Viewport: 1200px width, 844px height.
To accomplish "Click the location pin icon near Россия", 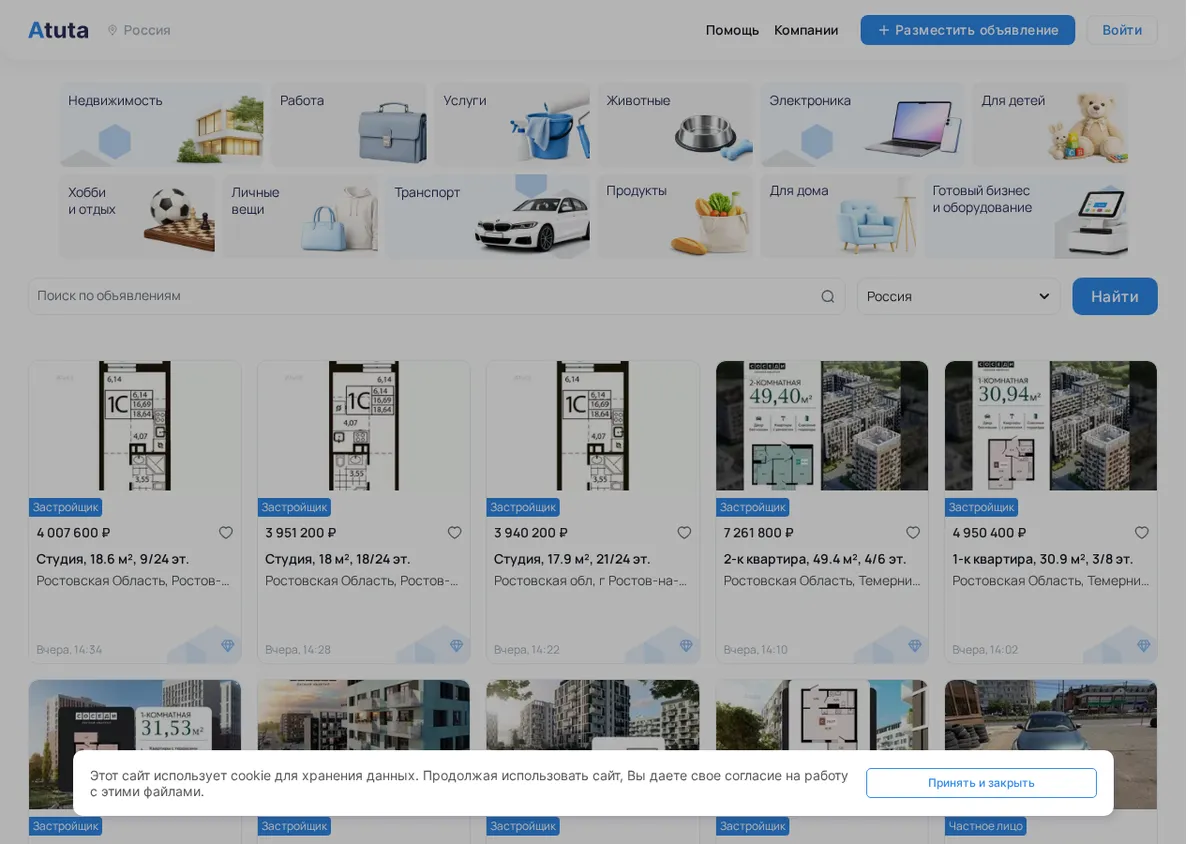I will (112, 30).
